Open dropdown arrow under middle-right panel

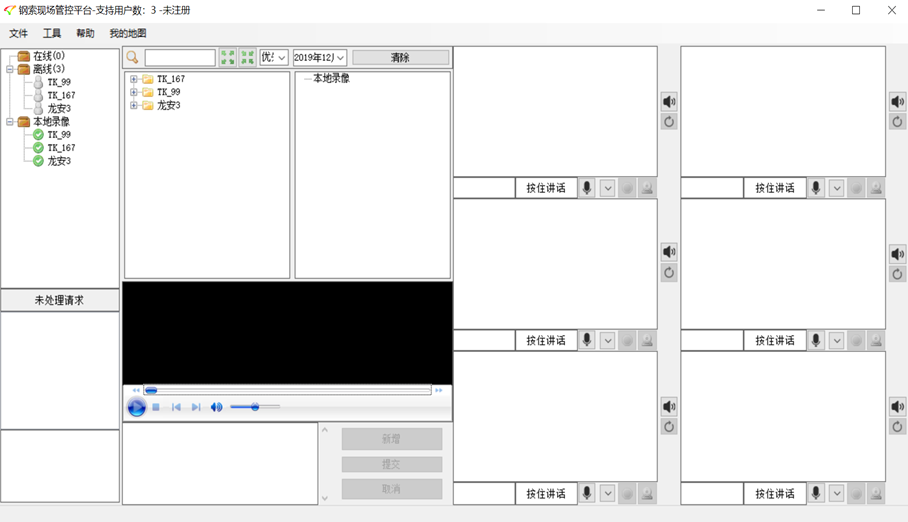pos(837,340)
